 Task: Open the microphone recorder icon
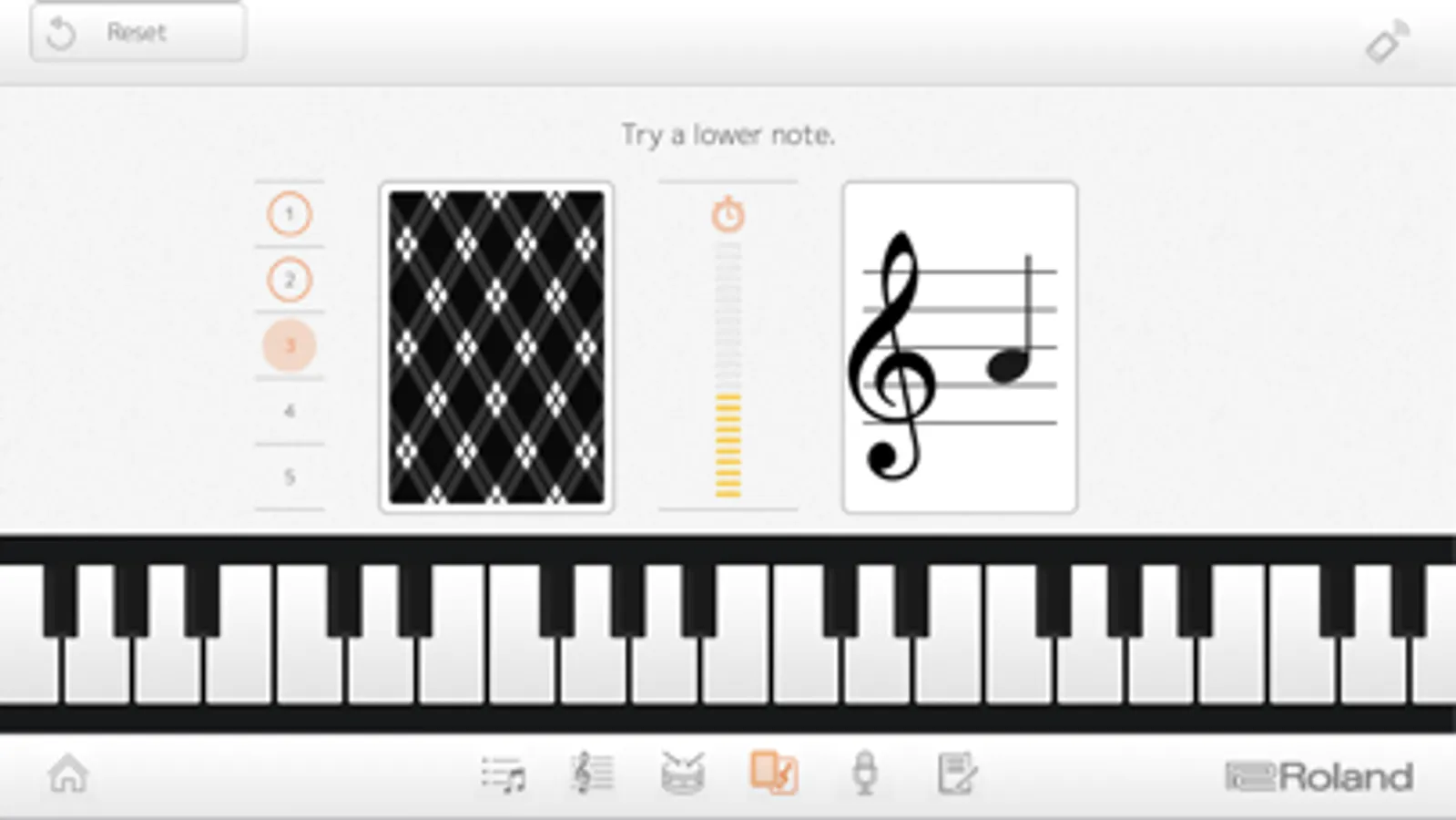tap(865, 774)
